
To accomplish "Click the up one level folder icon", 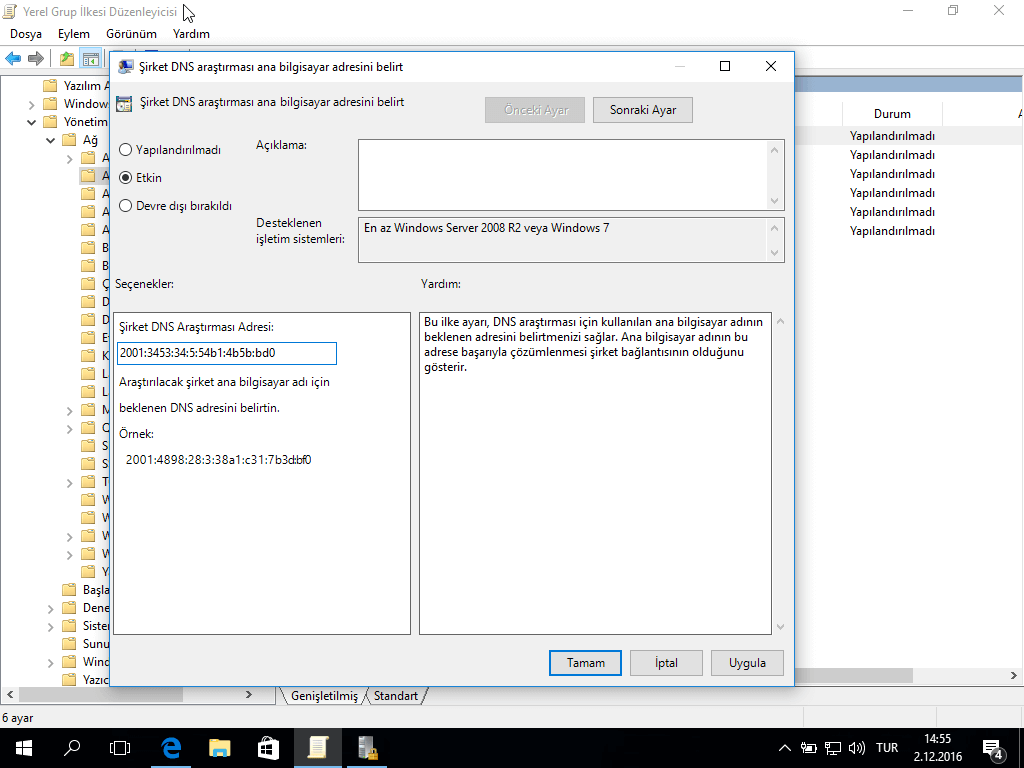I will [67, 58].
